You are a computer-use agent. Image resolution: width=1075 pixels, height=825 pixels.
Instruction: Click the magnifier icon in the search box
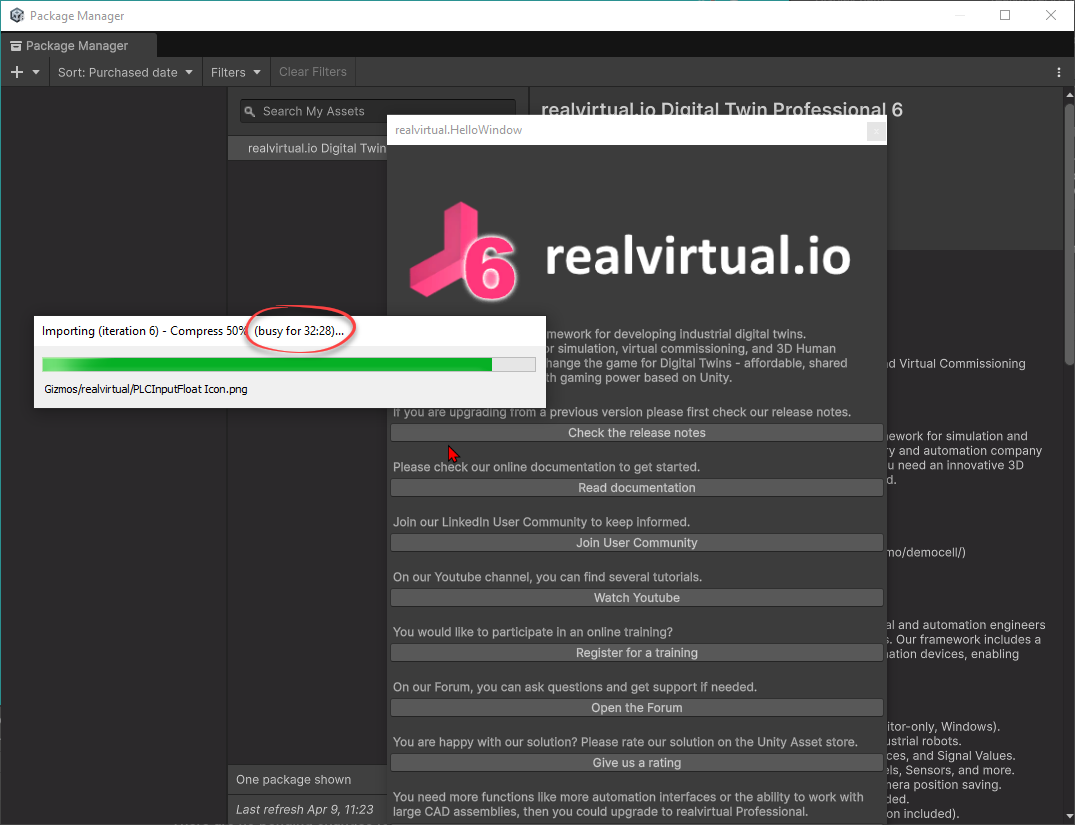coord(250,111)
